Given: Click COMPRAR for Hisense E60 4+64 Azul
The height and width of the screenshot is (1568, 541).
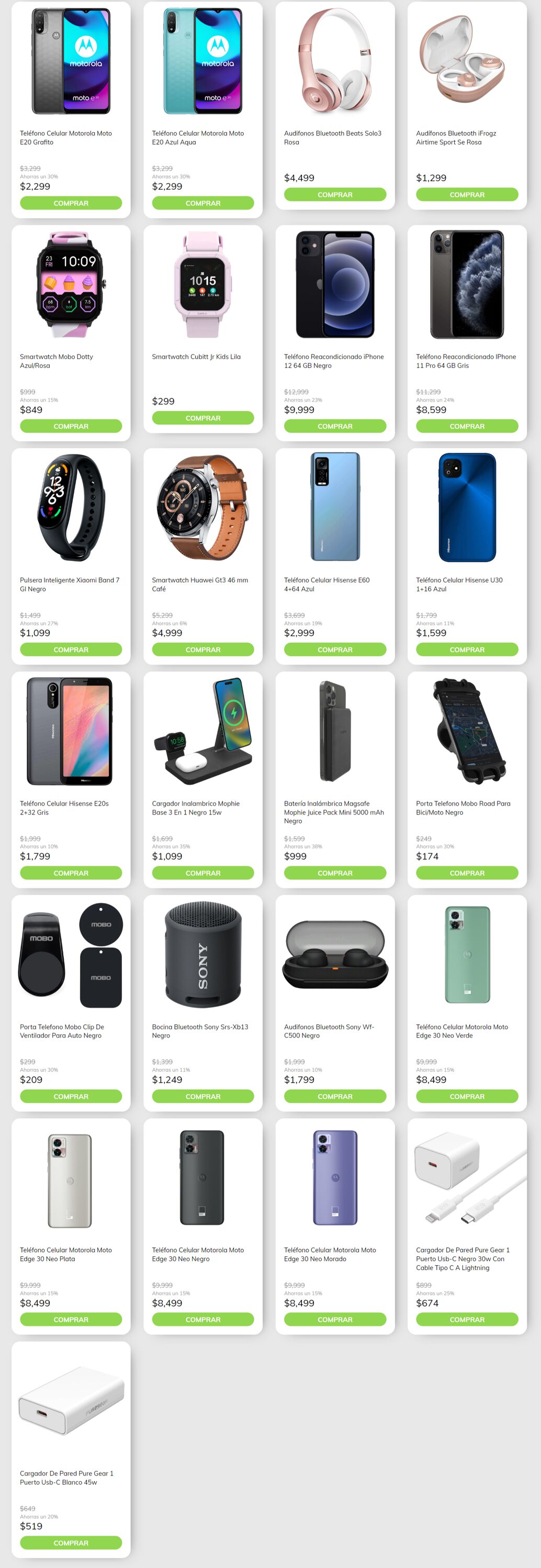Looking at the screenshot, I should (334, 650).
